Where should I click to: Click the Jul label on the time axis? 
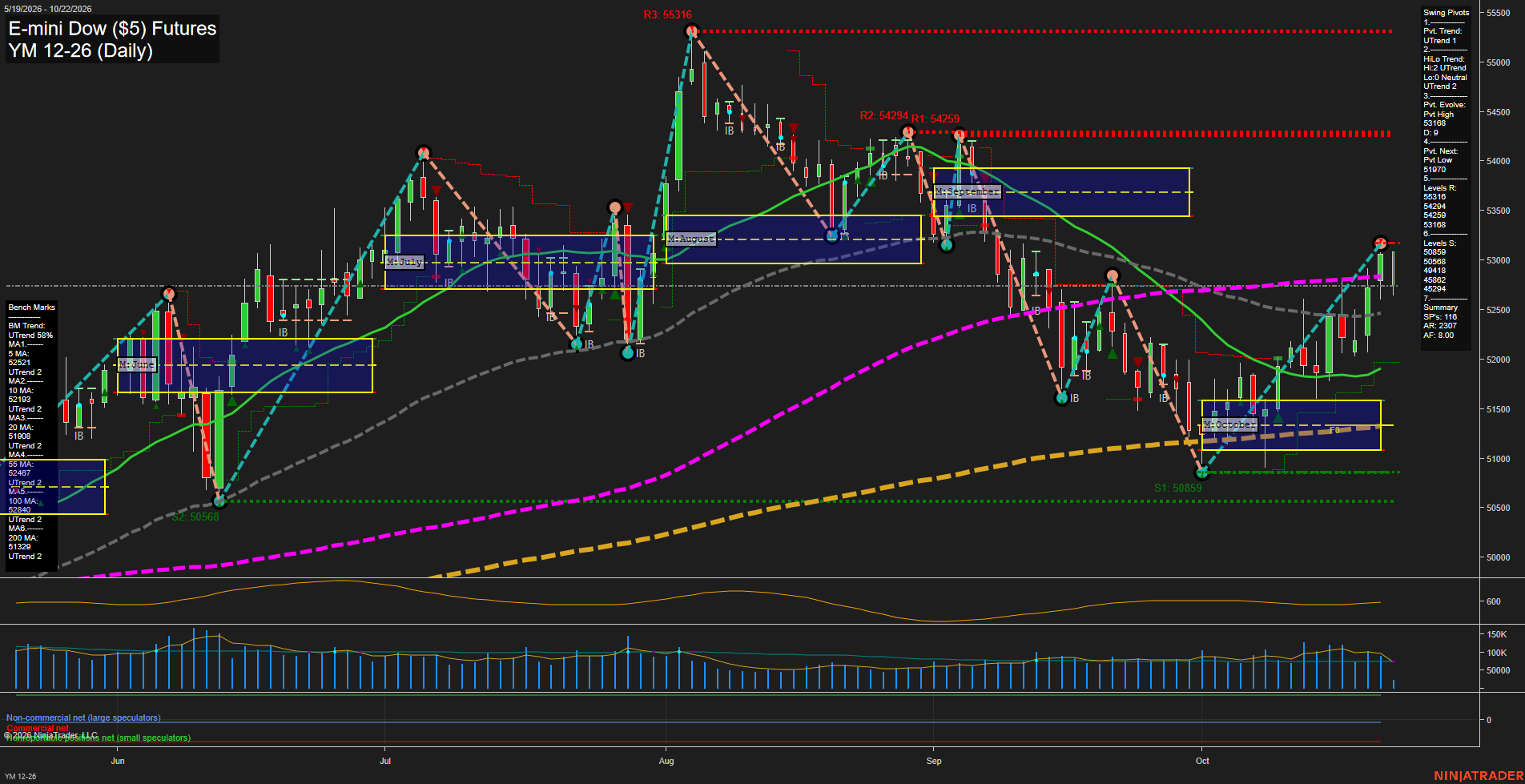click(385, 761)
